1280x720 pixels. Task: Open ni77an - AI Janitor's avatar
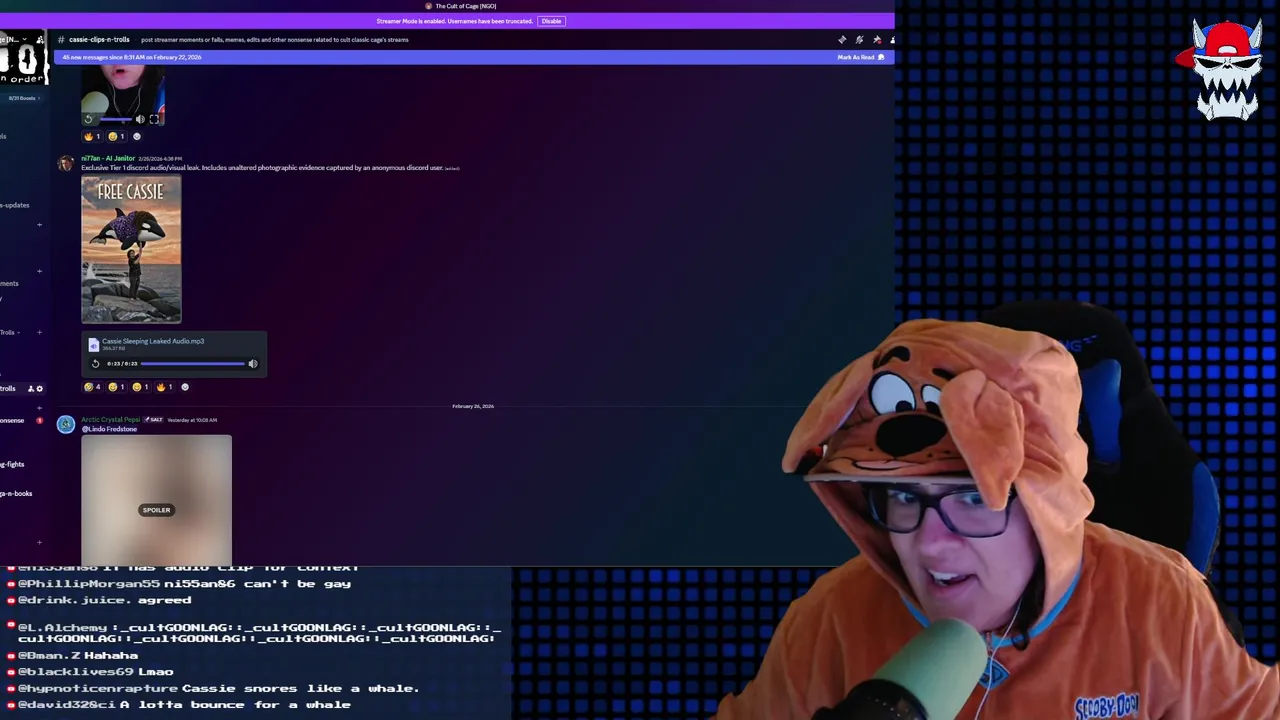[x=65, y=163]
